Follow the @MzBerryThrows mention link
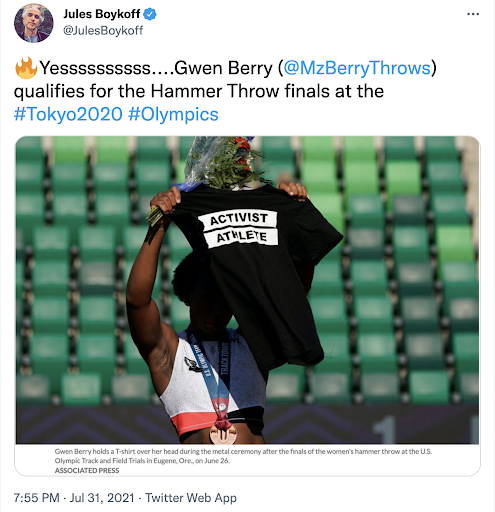The width and height of the screenshot is (495, 512). 357,68
